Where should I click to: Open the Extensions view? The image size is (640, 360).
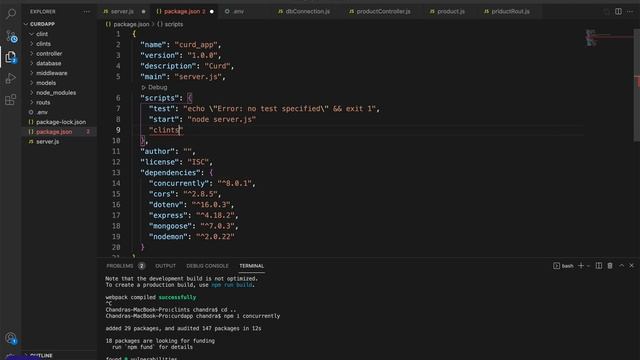11,100
